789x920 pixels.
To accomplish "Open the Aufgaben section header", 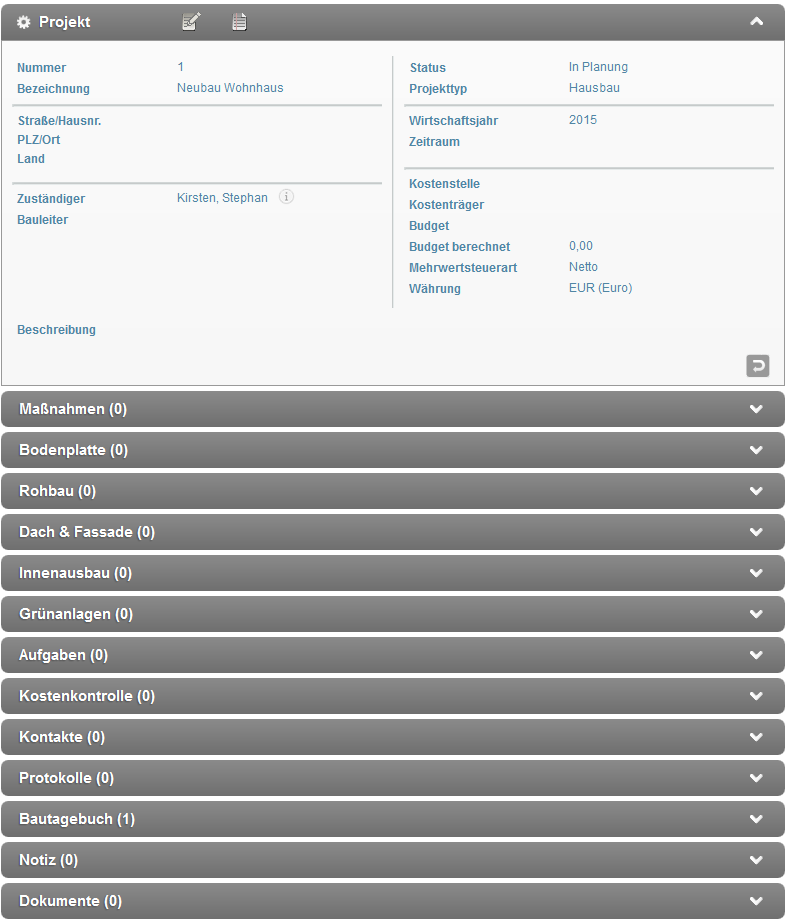I will (63, 655).
